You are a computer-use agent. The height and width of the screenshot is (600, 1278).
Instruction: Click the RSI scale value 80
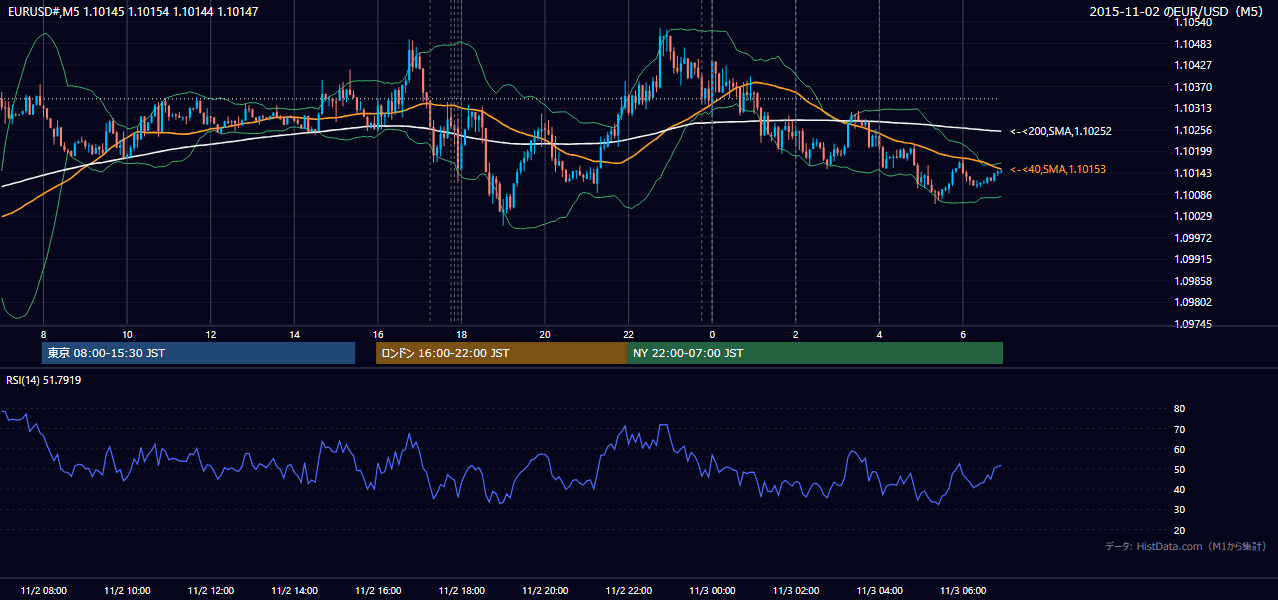tap(1180, 409)
